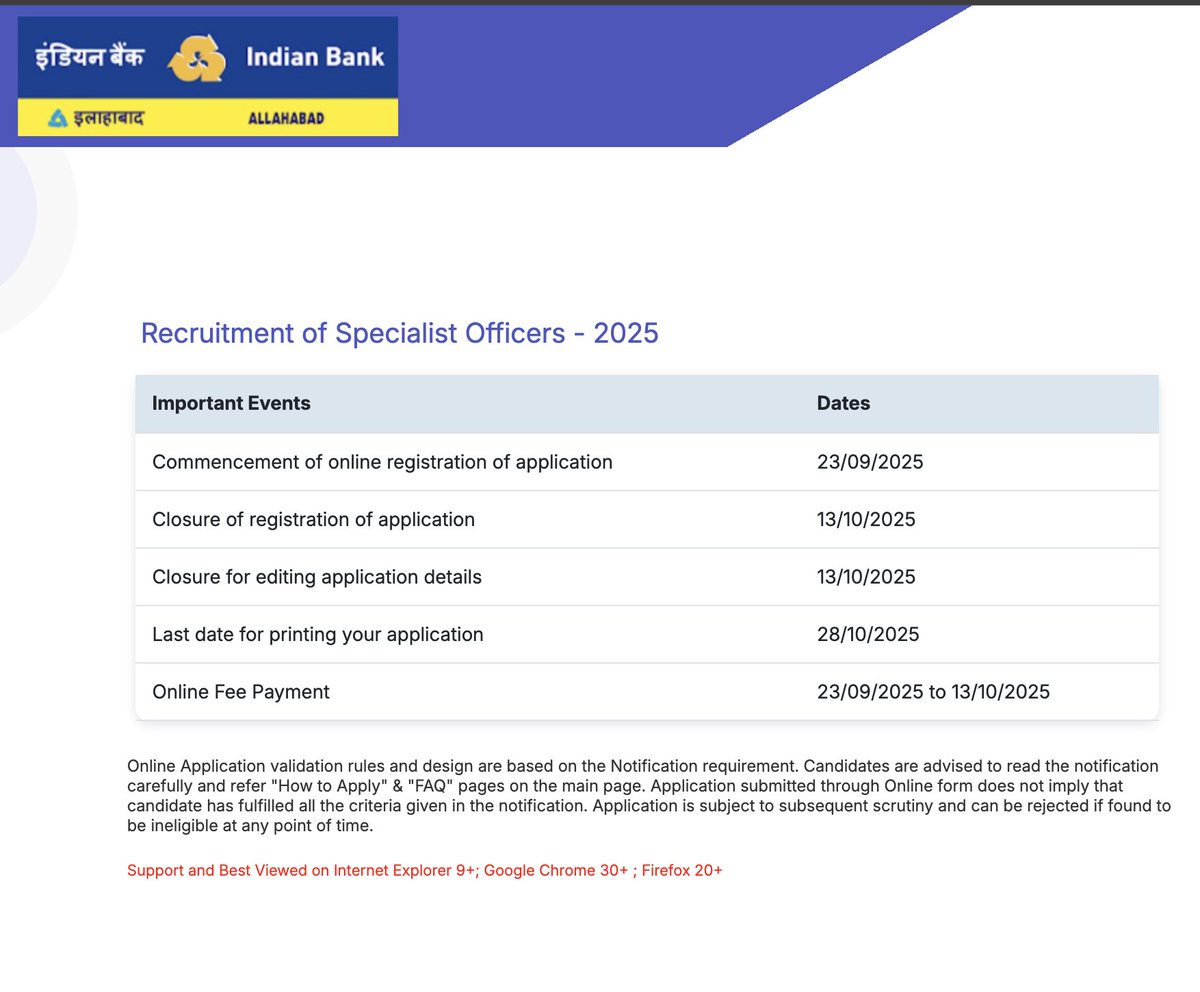Viewport: 1200px width, 992px height.
Task: Click the "Important Events" column header
Action: pyautogui.click(x=231, y=403)
